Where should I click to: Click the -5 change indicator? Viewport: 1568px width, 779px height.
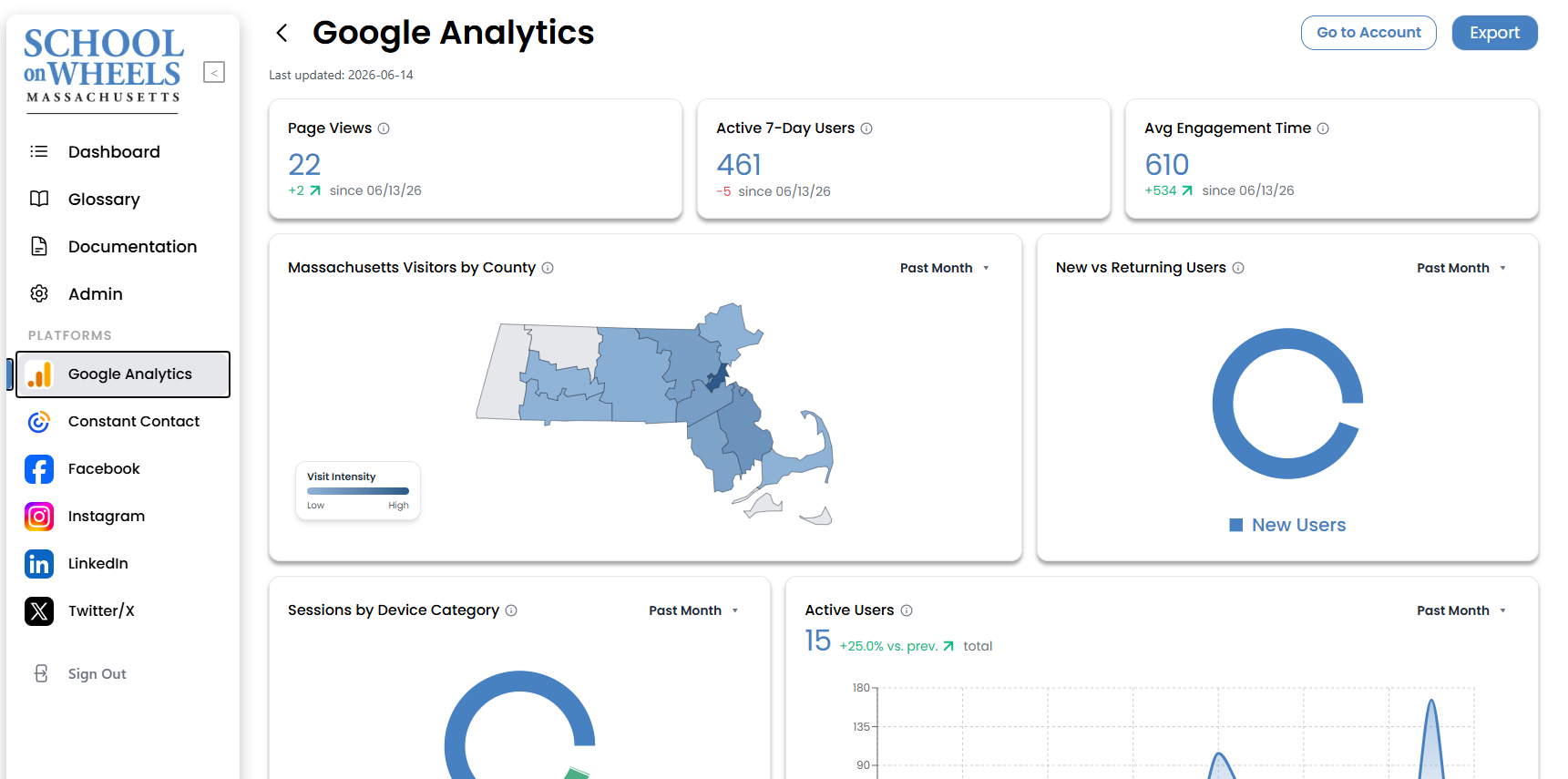(723, 191)
